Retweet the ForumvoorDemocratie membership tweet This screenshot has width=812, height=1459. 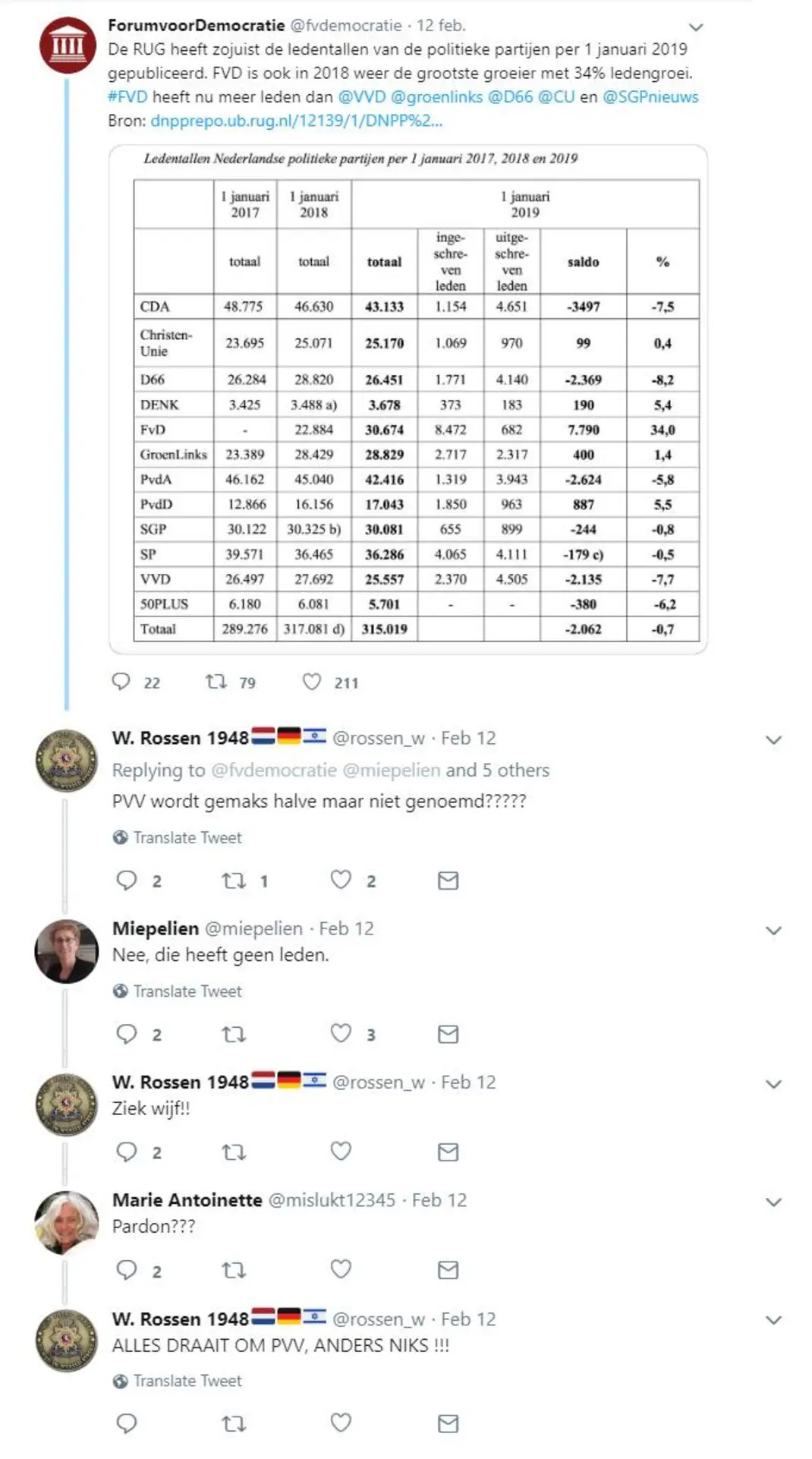click(x=217, y=682)
